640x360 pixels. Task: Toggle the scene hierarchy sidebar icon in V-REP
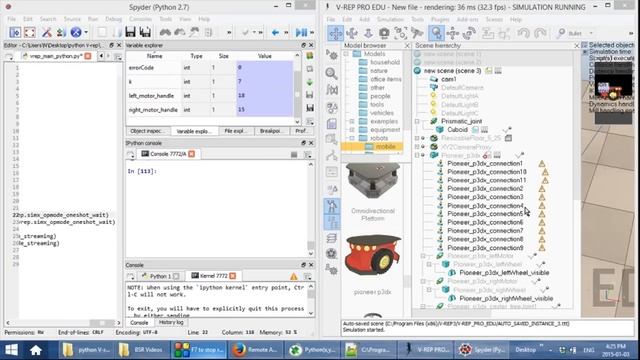(x=331, y=222)
